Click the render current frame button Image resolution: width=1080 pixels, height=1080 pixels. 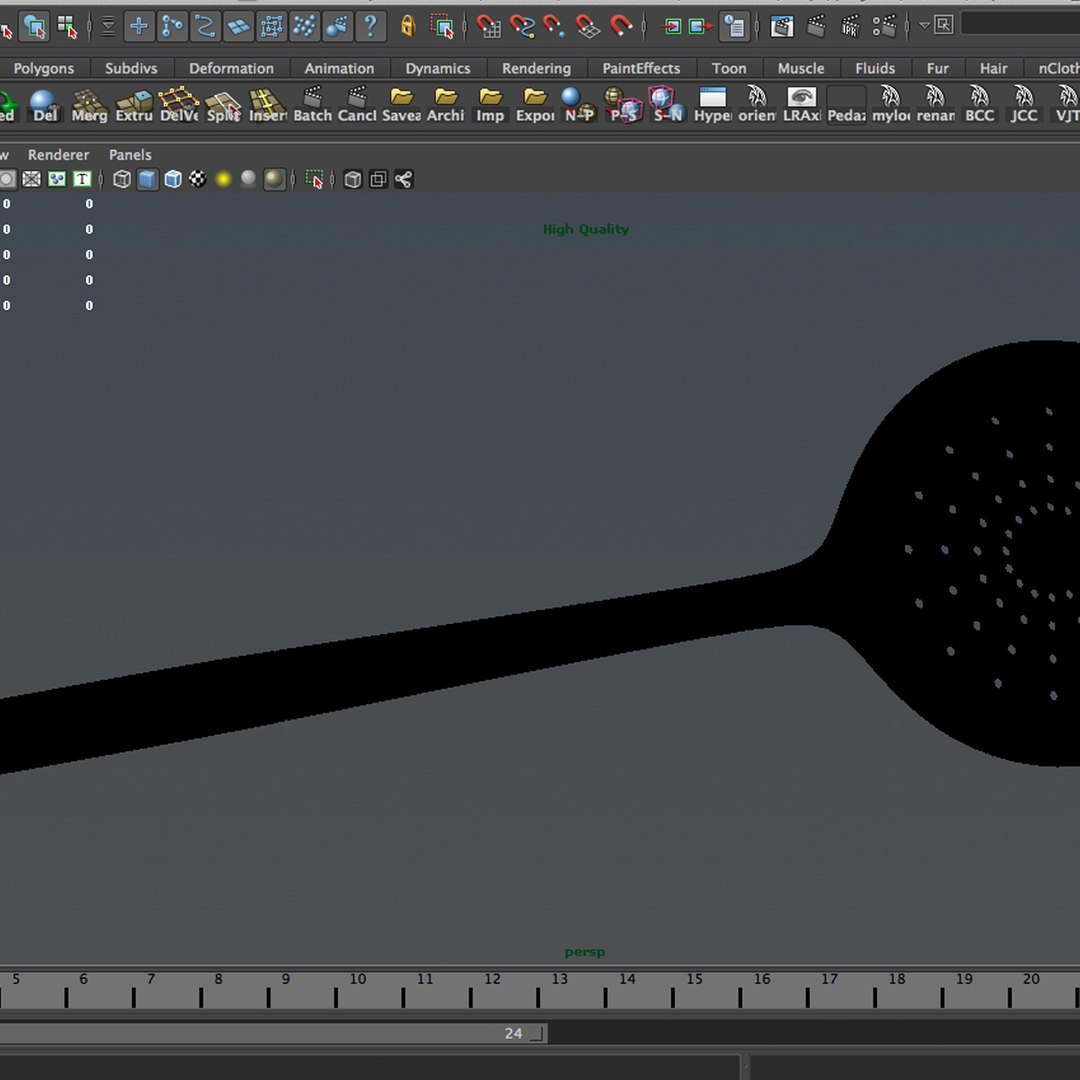(x=816, y=26)
